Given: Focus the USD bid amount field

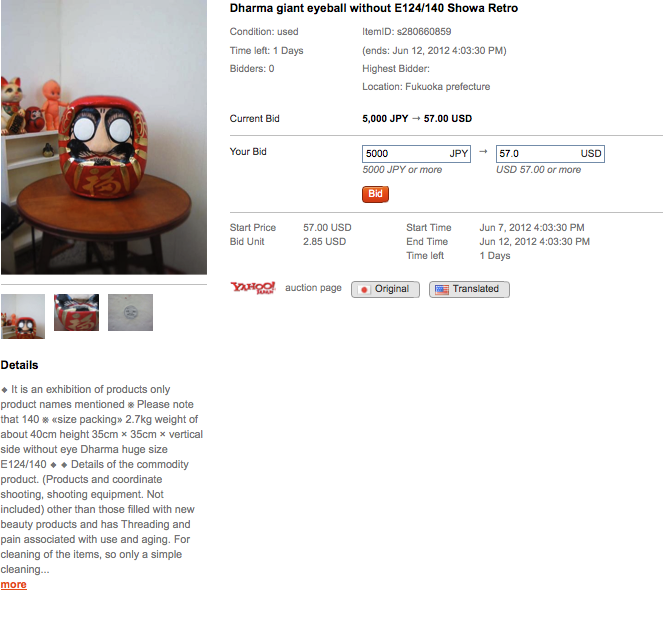Looking at the screenshot, I should point(550,154).
